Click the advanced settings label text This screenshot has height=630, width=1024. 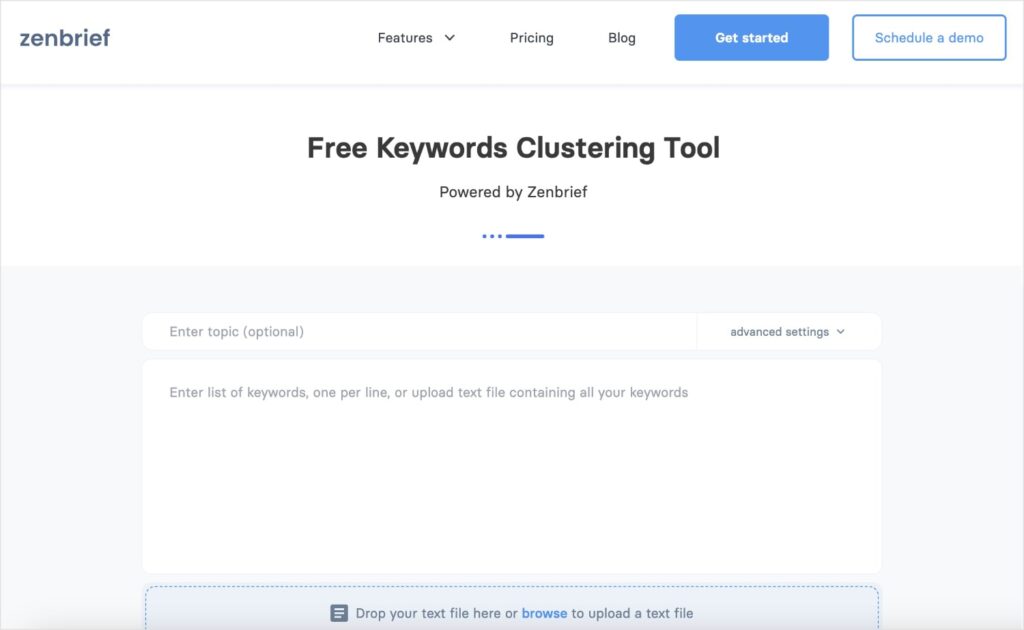tap(780, 331)
